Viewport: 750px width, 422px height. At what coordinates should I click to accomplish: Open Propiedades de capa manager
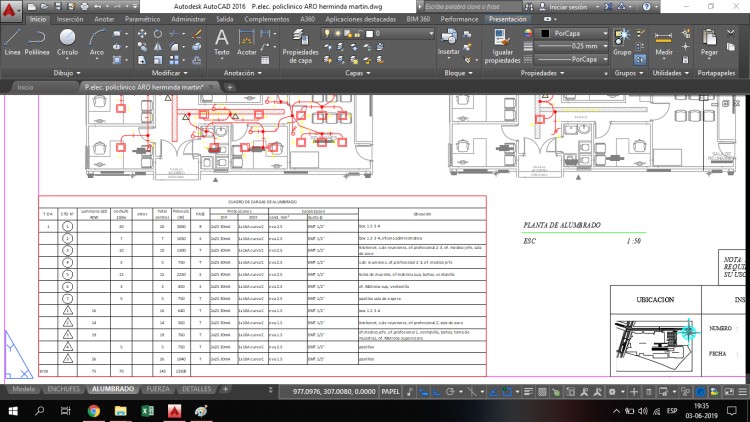click(300, 46)
